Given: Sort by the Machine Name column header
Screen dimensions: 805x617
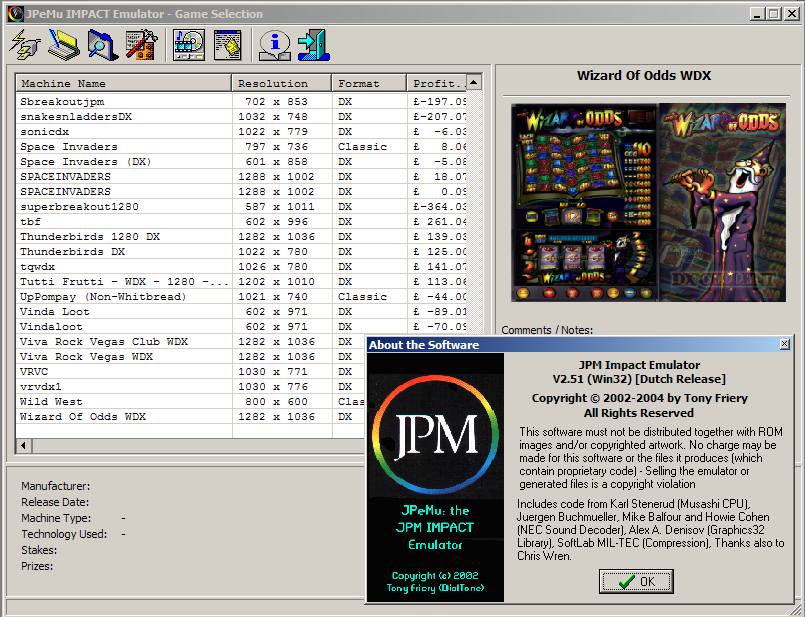Looking at the screenshot, I should pos(123,83).
